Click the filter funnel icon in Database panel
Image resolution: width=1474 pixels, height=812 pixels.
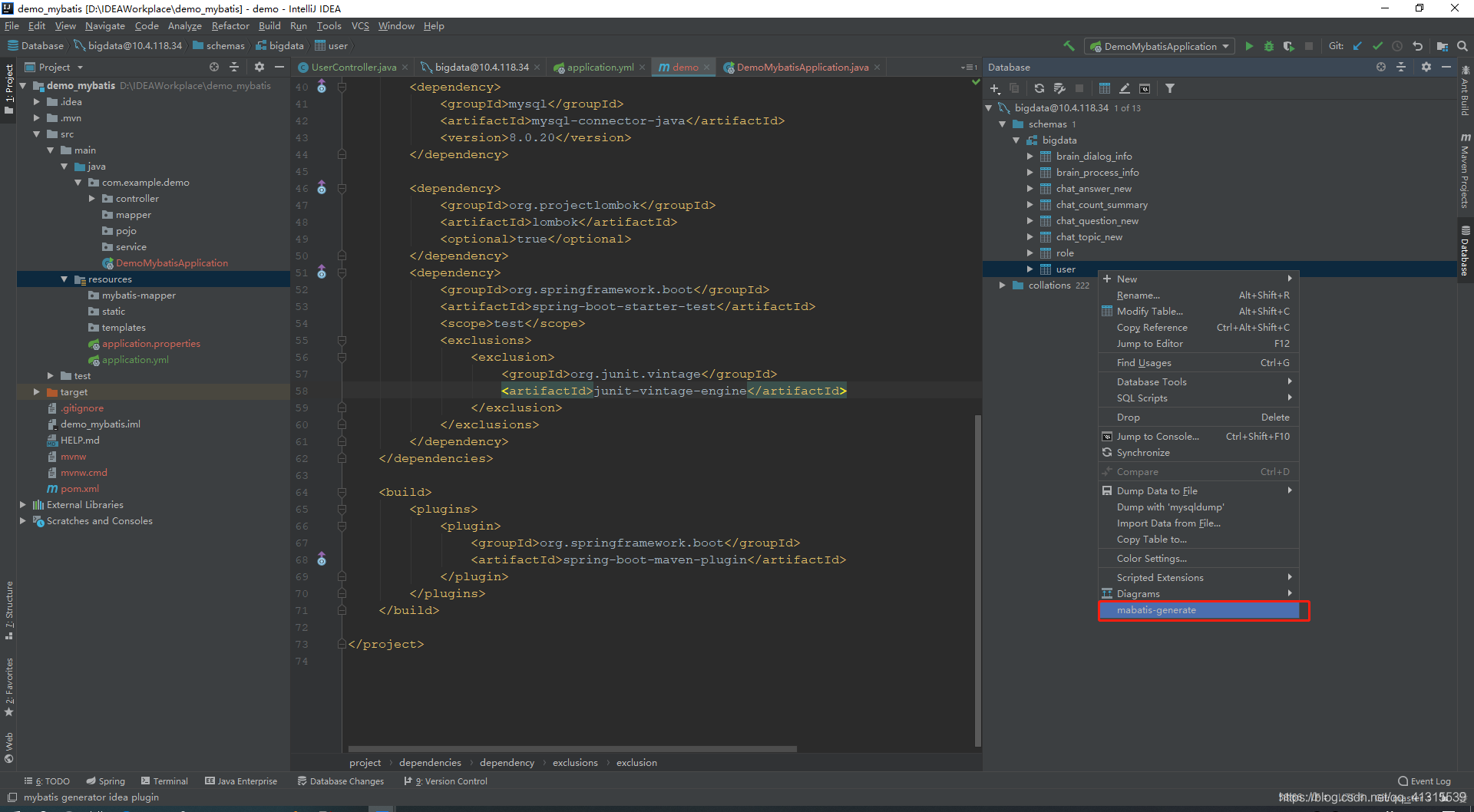coord(1170,88)
